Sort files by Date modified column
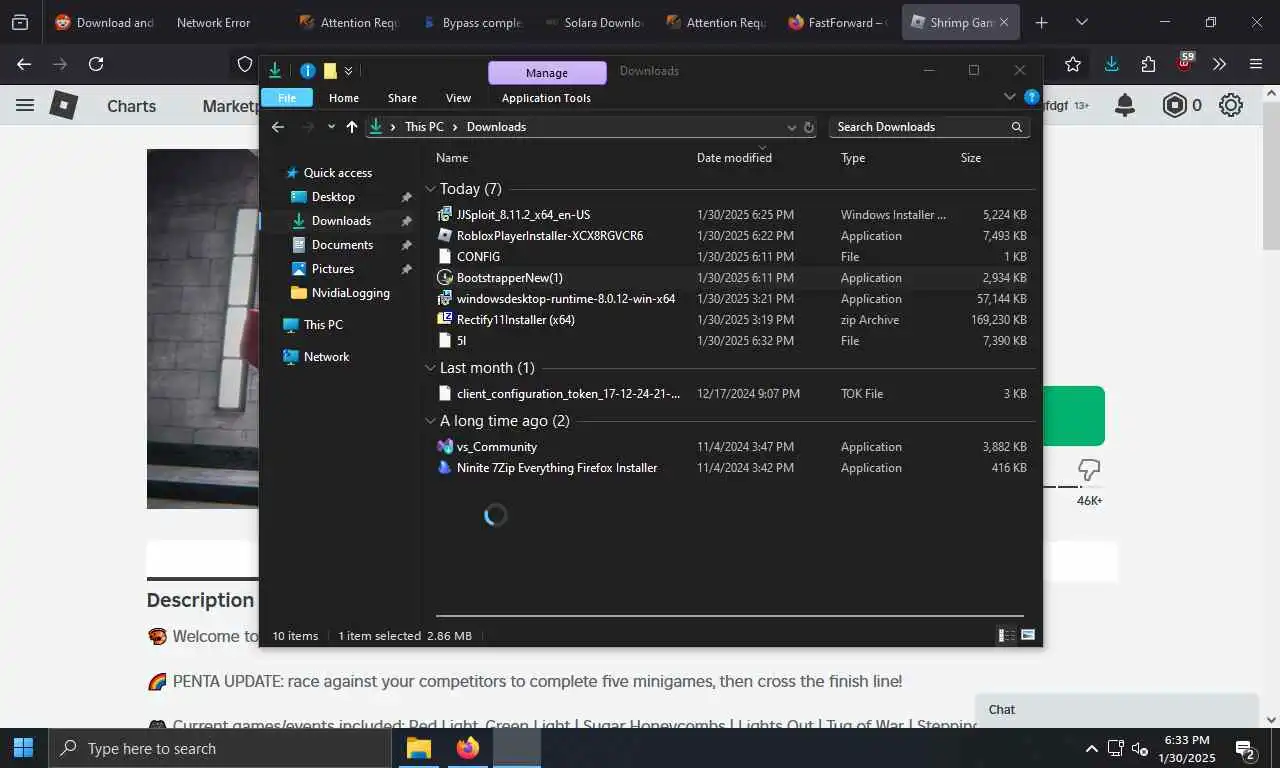The image size is (1280, 768). click(x=734, y=158)
